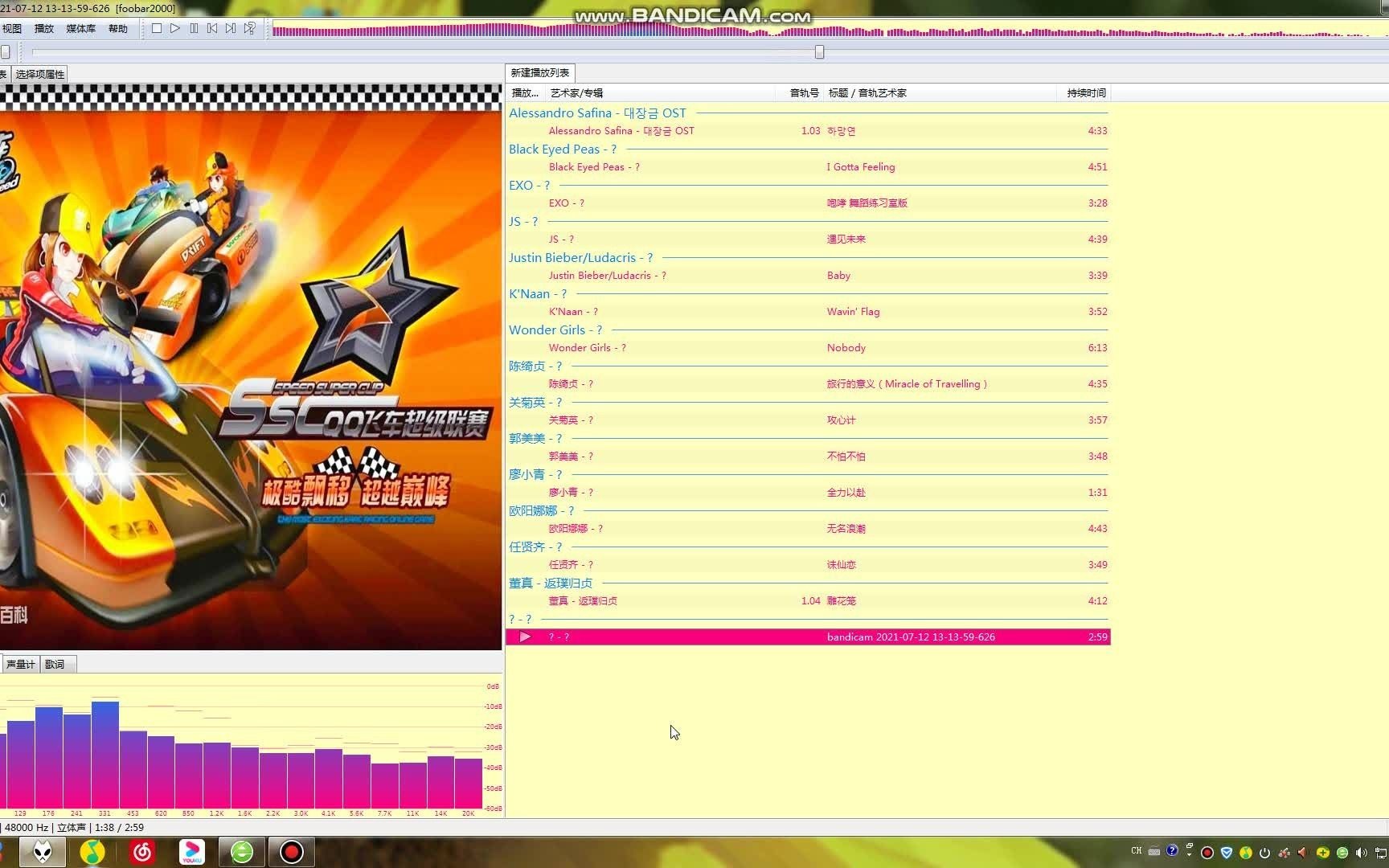Open the 媒体库 (Library) menu
This screenshot has width=1389, height=868.
80,28
